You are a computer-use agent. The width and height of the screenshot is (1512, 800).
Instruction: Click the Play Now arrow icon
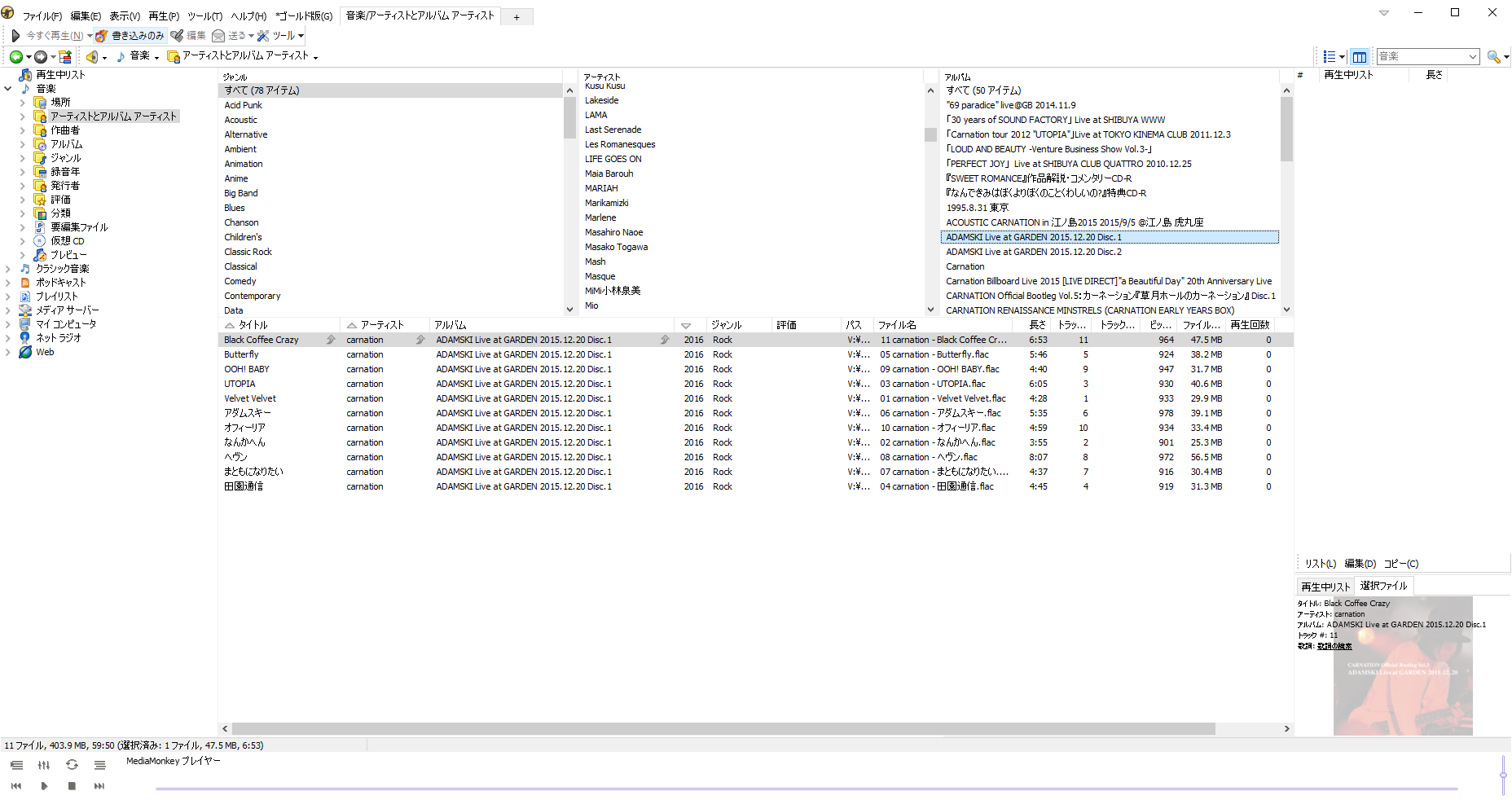(x=15, y=36)
